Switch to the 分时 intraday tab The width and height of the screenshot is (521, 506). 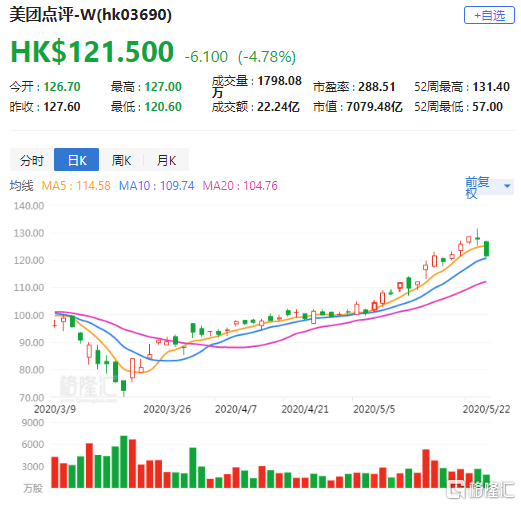pyautogui.click(x=32, y=160)
